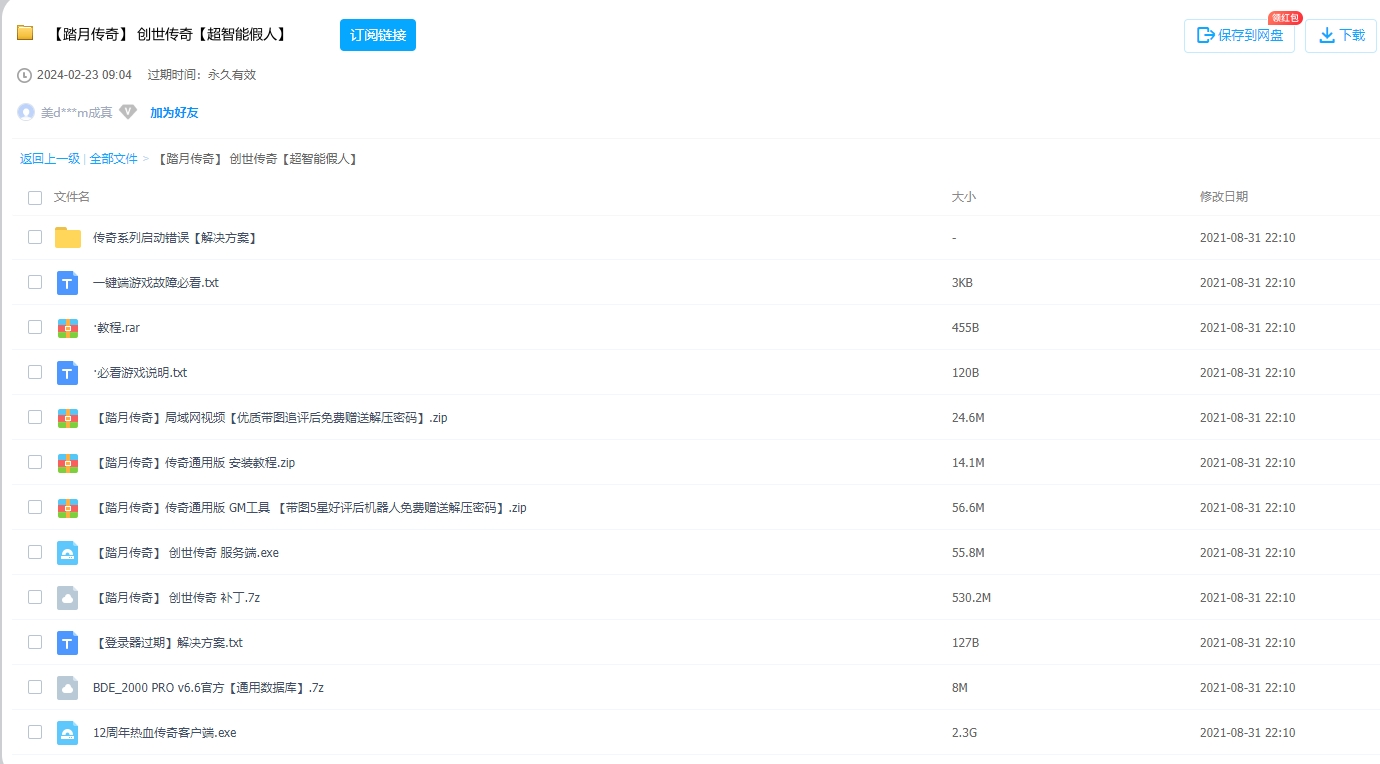This screenshot has width=1380, height=764.
Task: Click file name ·必看游戏说明.txt
Action: tap(140, 373)
